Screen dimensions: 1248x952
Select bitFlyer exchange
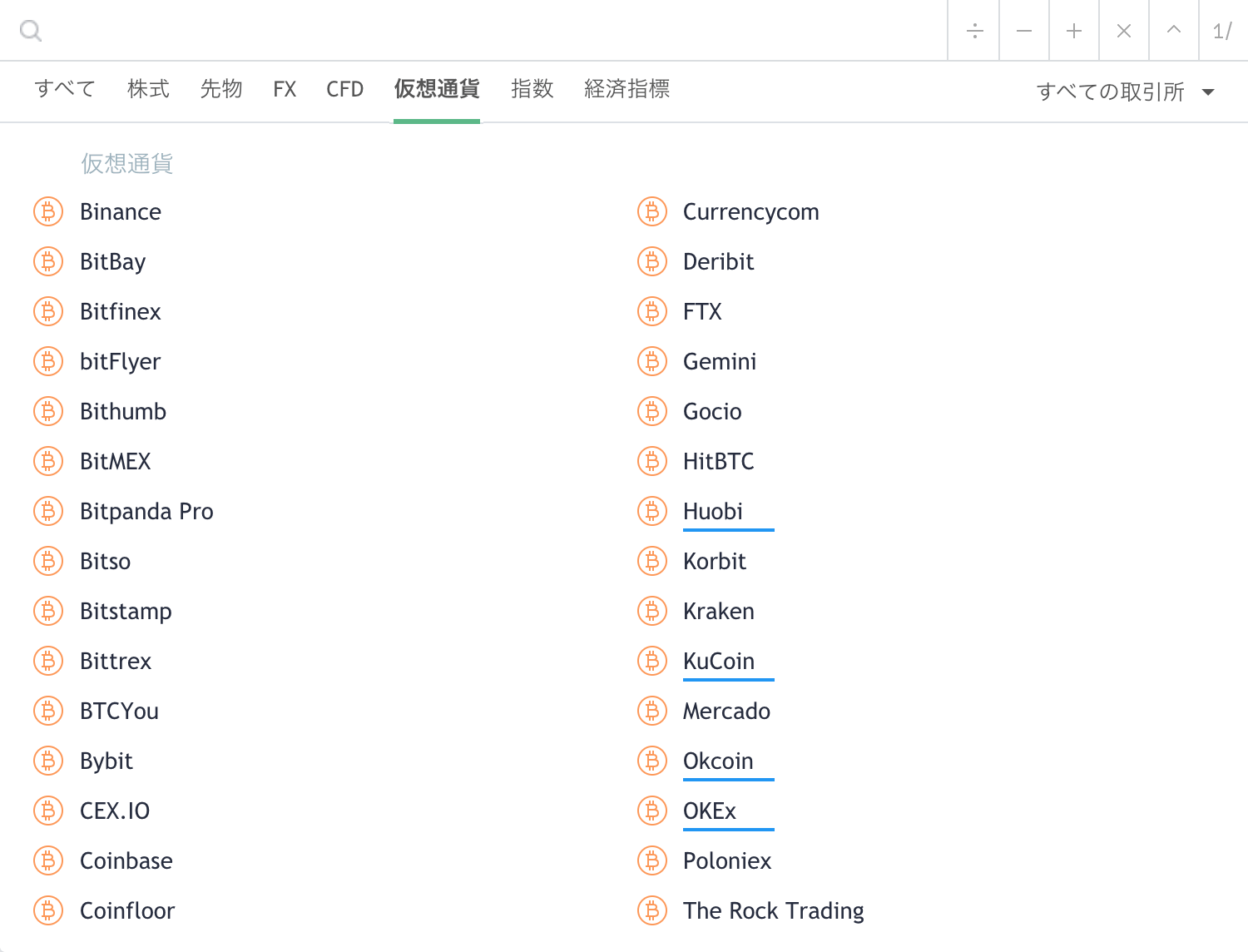point(121,362)
